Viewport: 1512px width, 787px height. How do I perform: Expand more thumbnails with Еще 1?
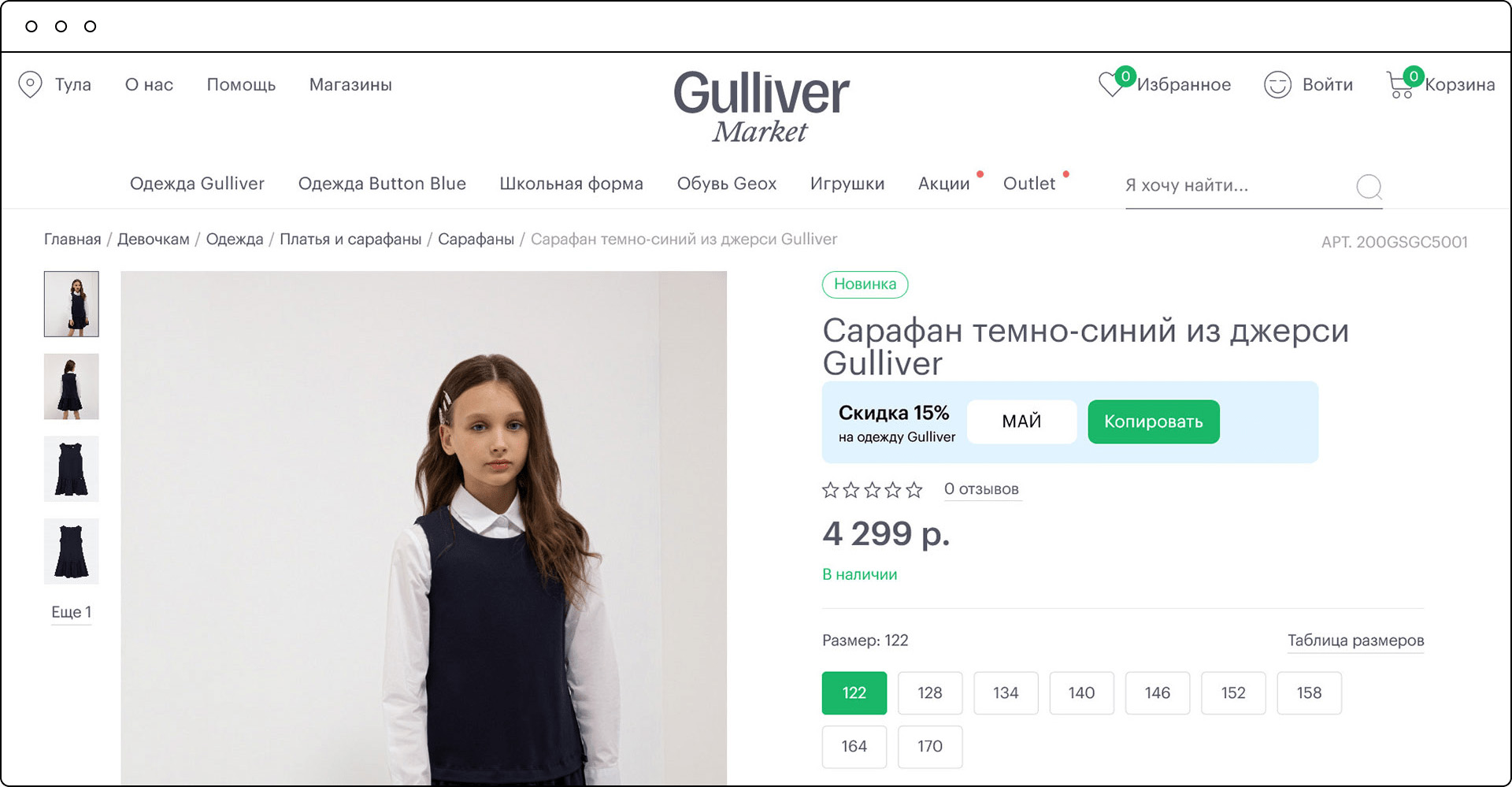(x=72, y=612)
